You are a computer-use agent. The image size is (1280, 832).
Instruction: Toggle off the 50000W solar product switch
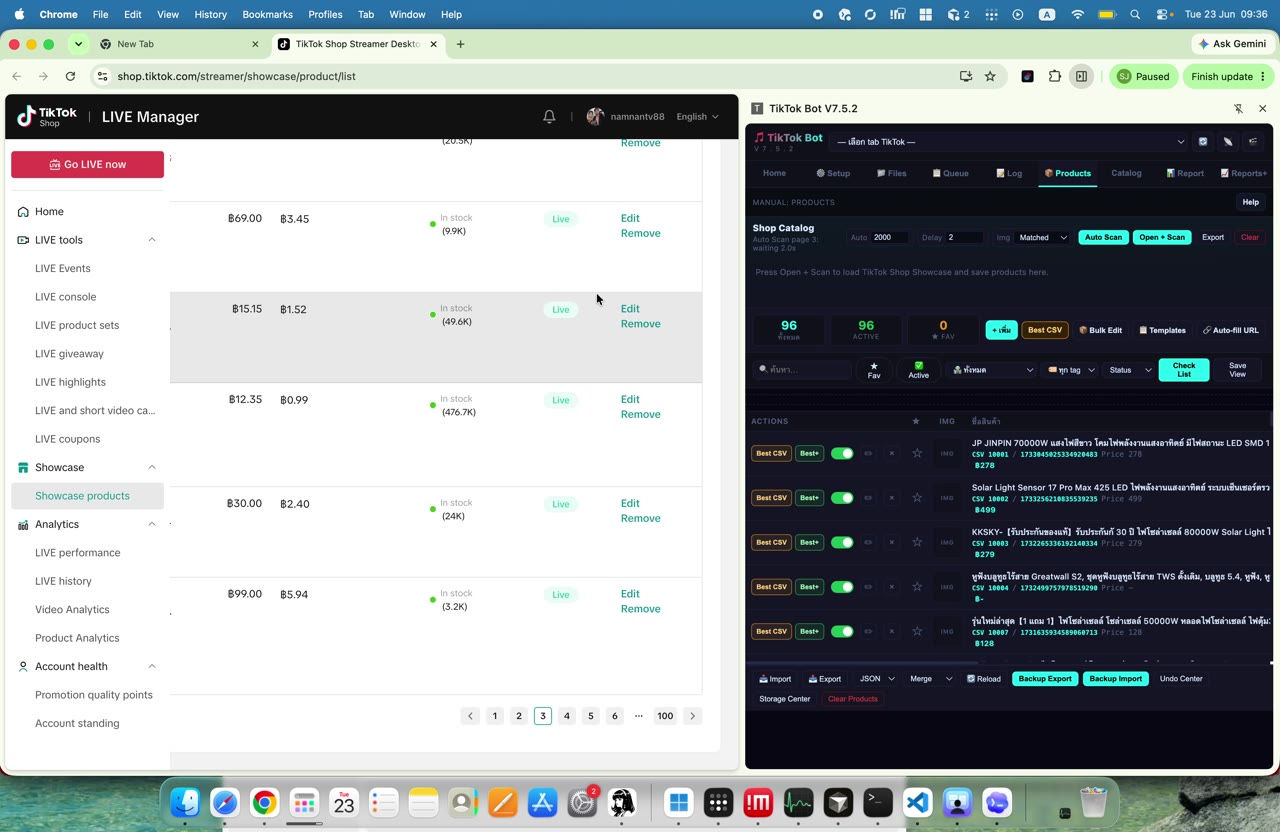tap(842, 631)
